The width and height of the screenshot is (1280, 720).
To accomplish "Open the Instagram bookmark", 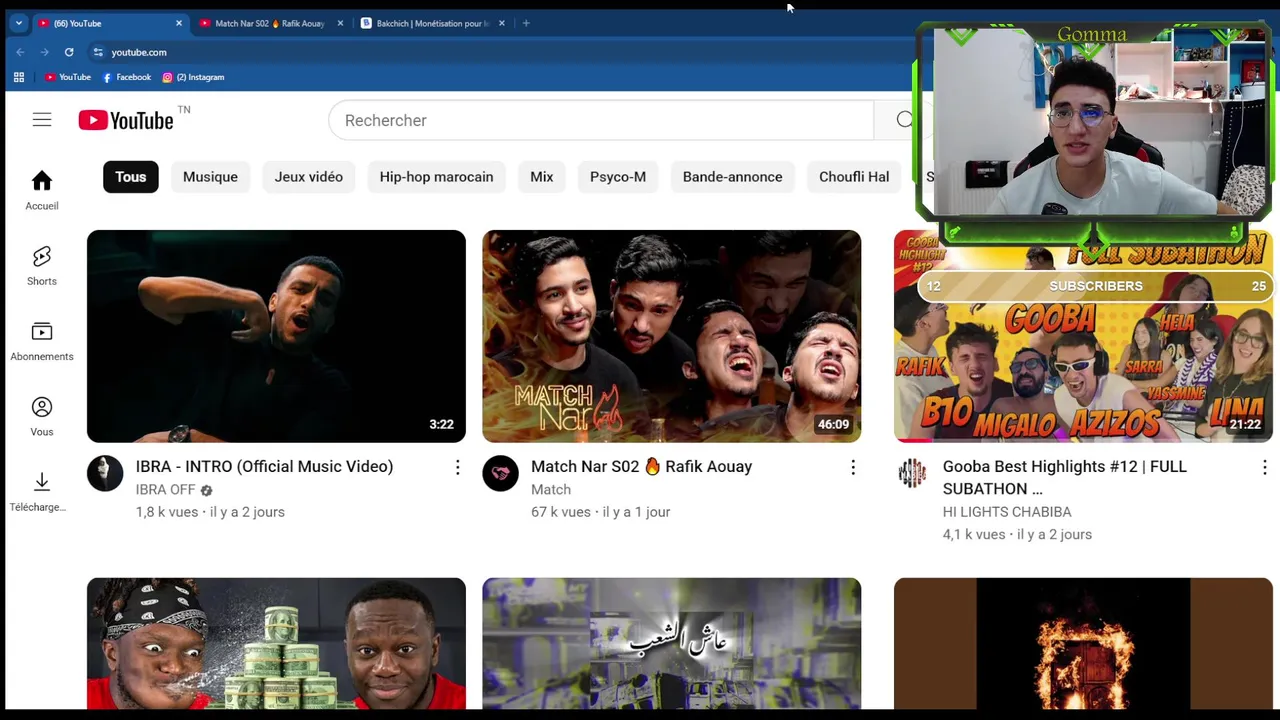I will pos(193,77).
